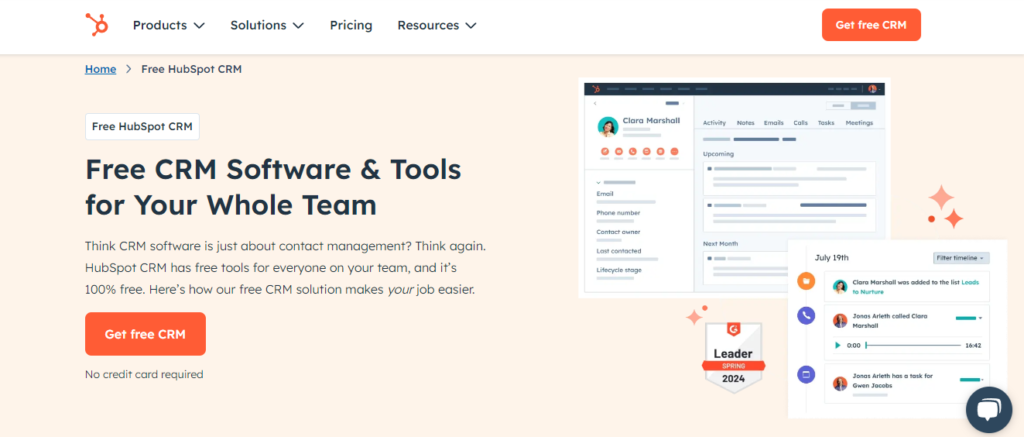Open the live chat bubble widget
This screenshot has height=437, width=1024.
click(x=989, y=410)
